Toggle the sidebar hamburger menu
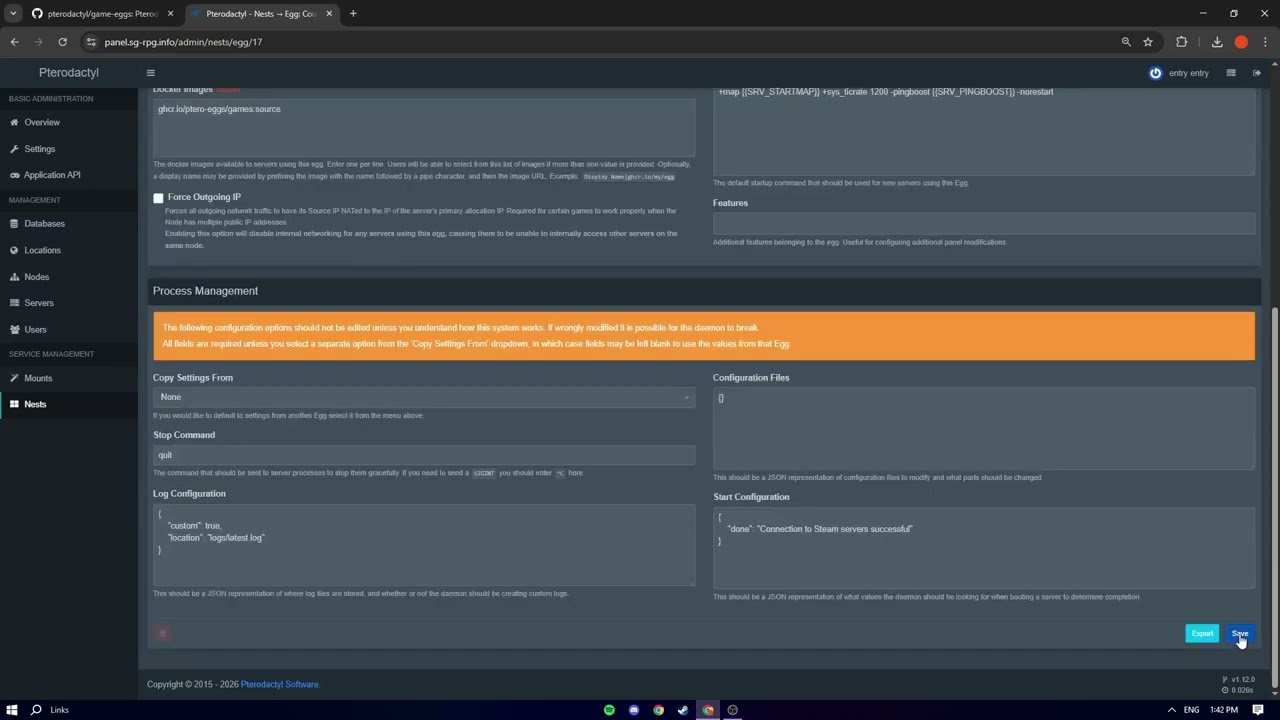 point(151,73)
